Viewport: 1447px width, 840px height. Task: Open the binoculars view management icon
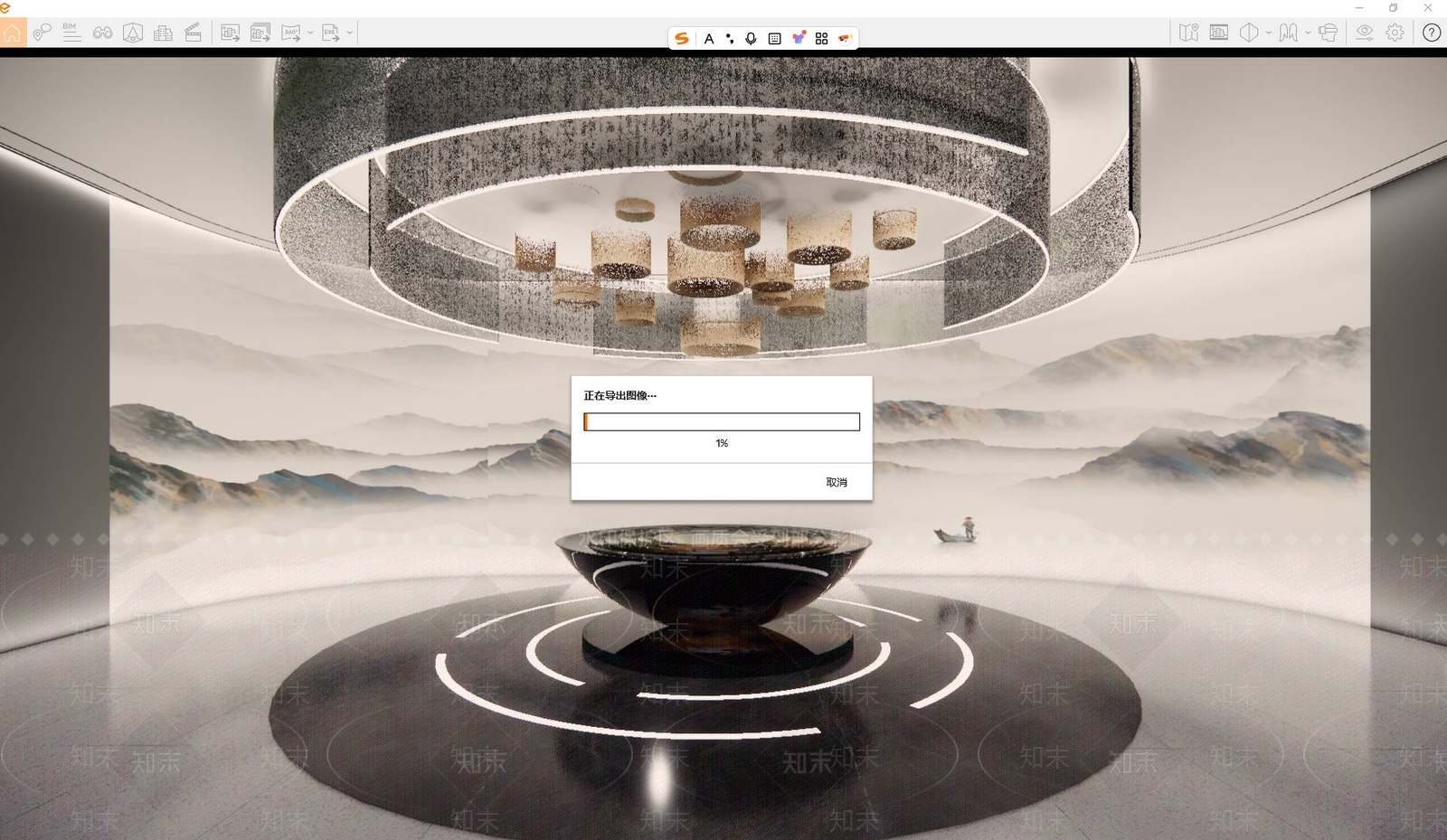102,33
